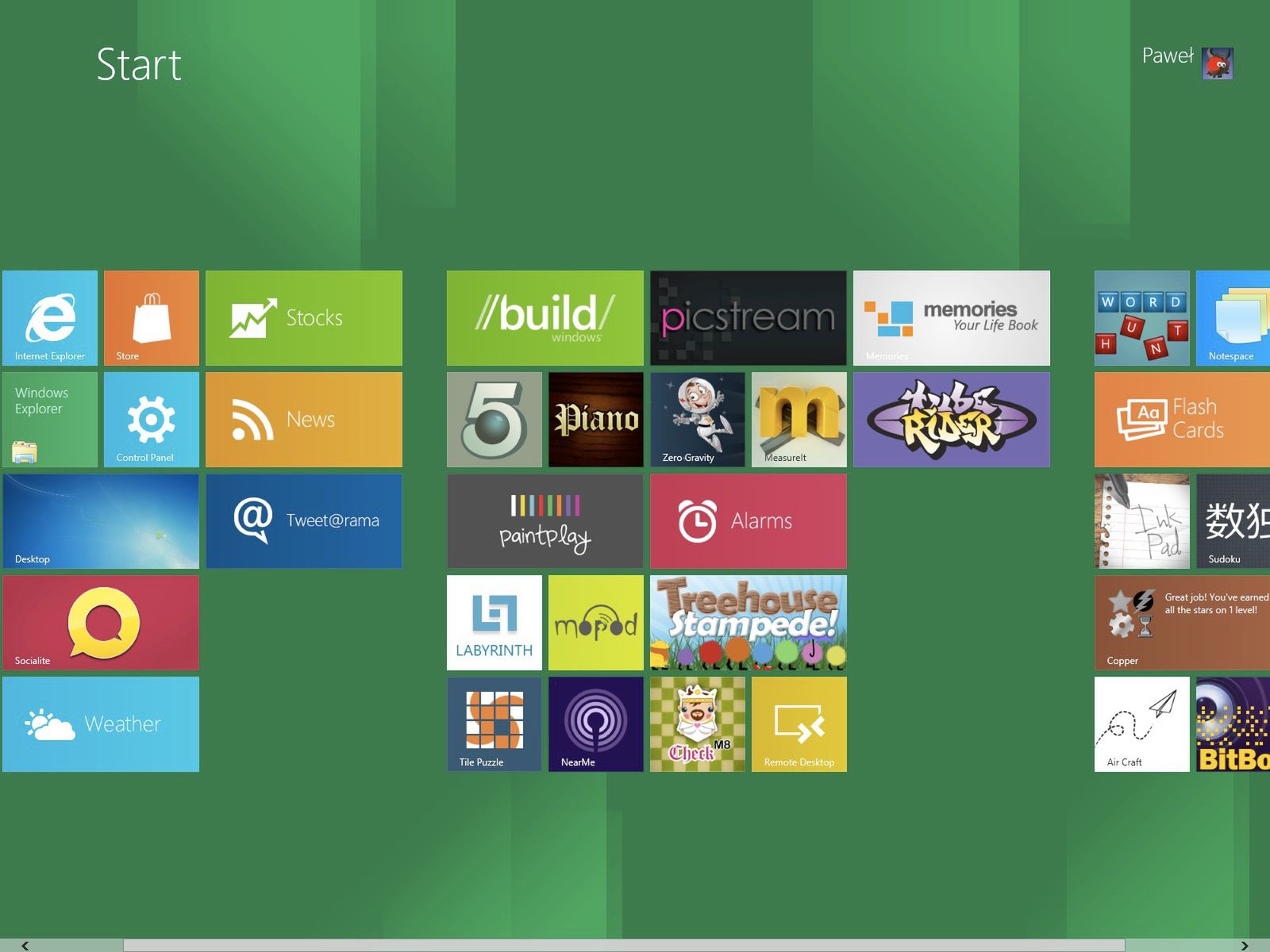The width and height of the screenshot is (1270, 952).
Task: Open the Memories Your Life Book tile
Action: coord(952,318)
